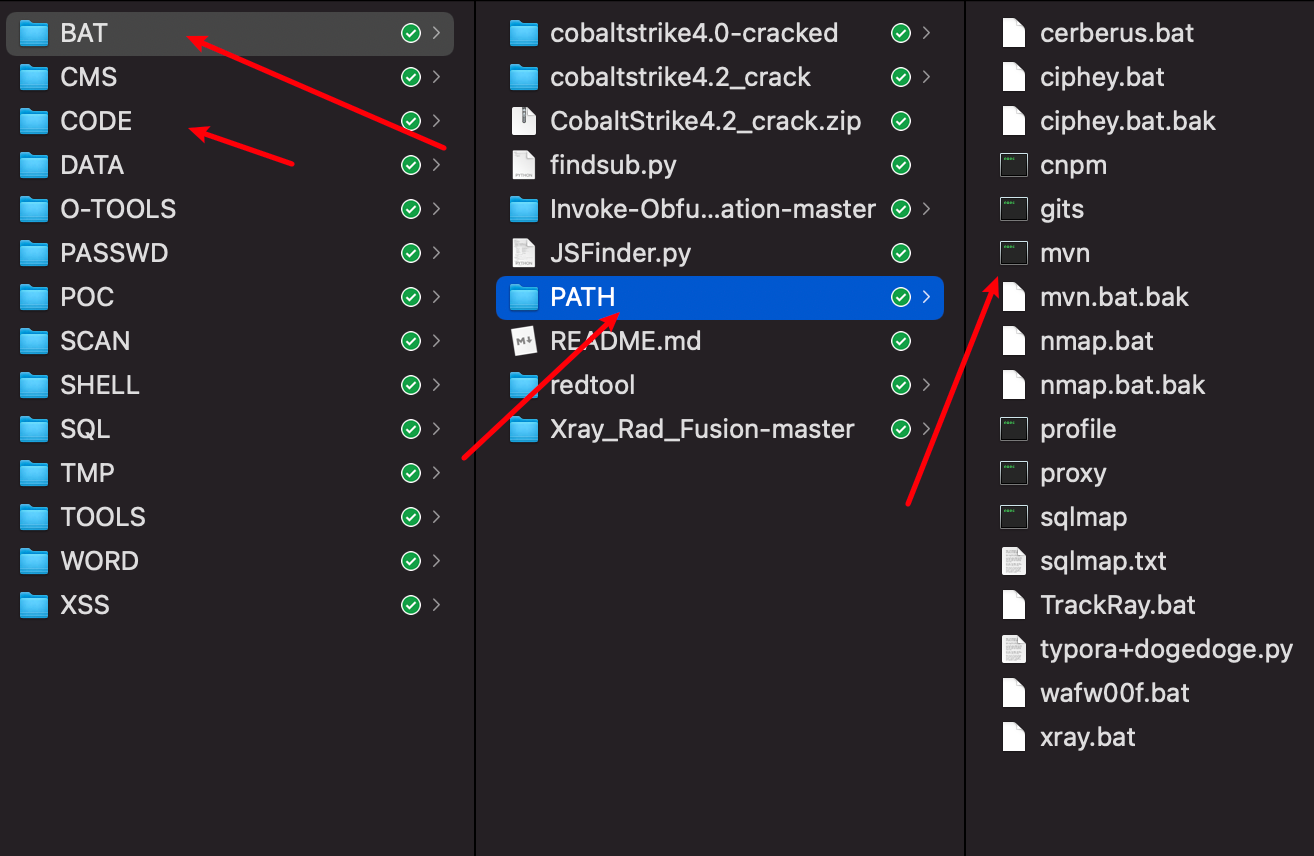Select the XSS folder icon
This screenshot has width=1314, height=856.
point(34,606)
